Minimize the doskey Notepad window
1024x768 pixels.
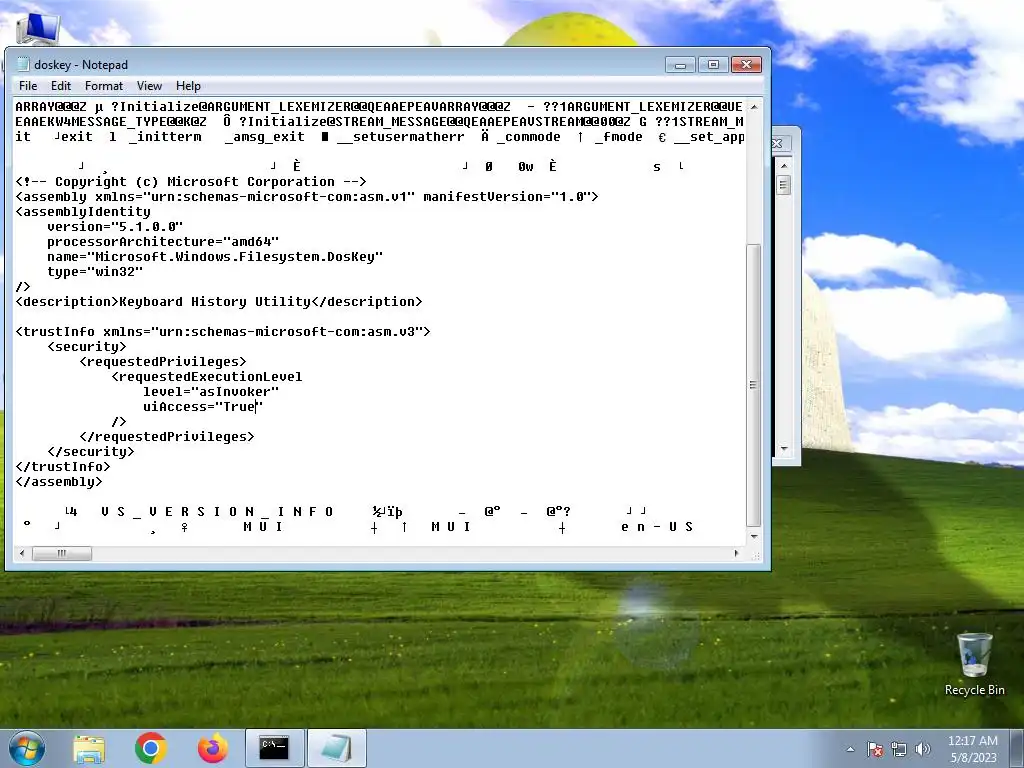click(680, 65)
